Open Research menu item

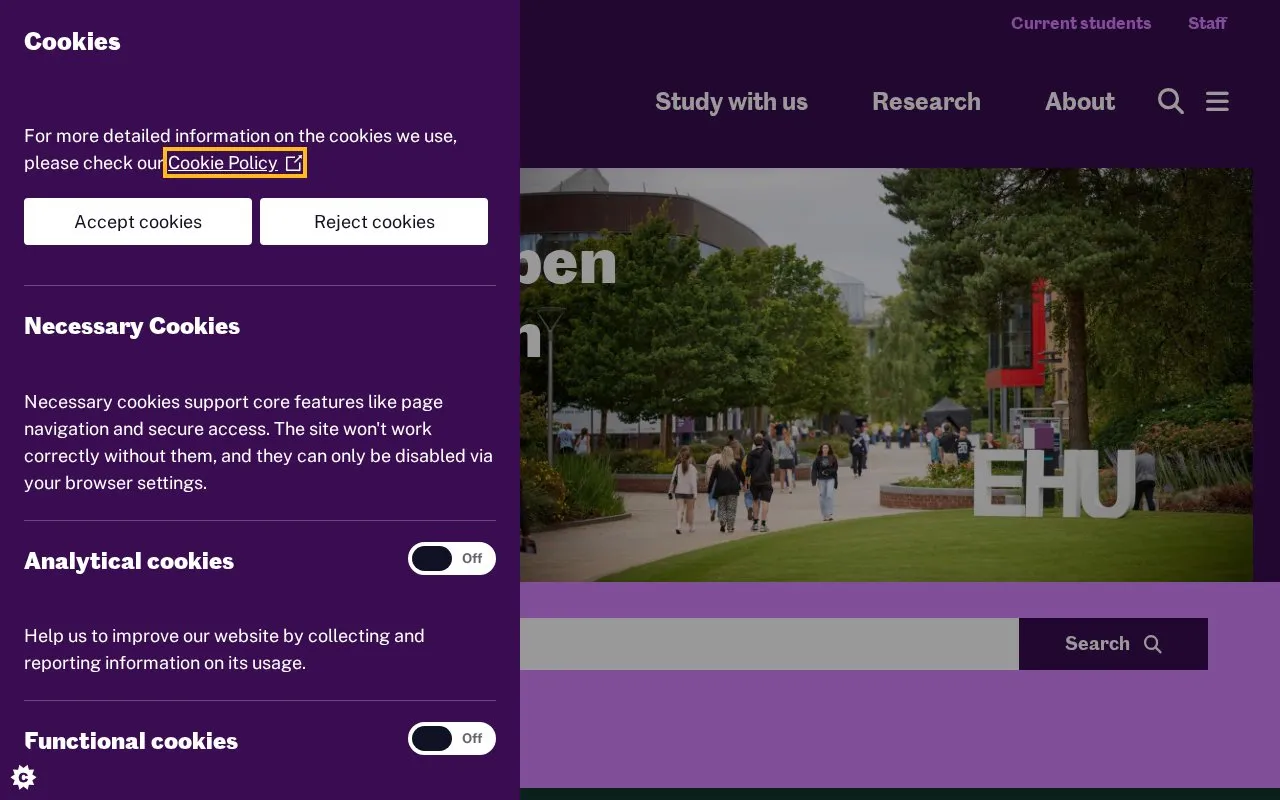[x=926, y=101]
